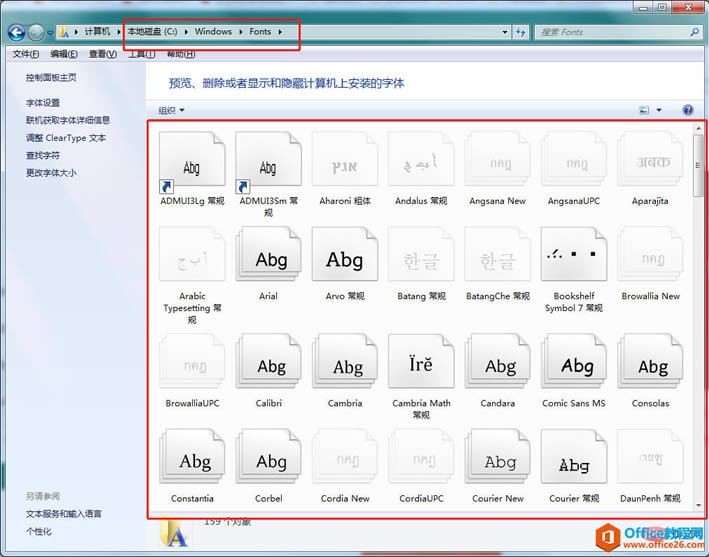Viewport: 709px width, 557px height.
Task: Open the help question mark icon
Action: click(688, 110)
